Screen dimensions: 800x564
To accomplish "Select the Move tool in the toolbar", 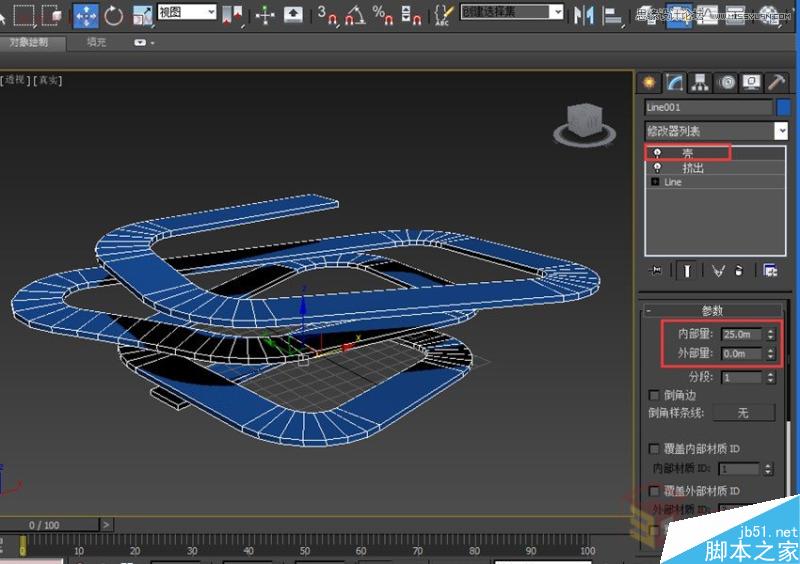I will click(x=86, y=15).
